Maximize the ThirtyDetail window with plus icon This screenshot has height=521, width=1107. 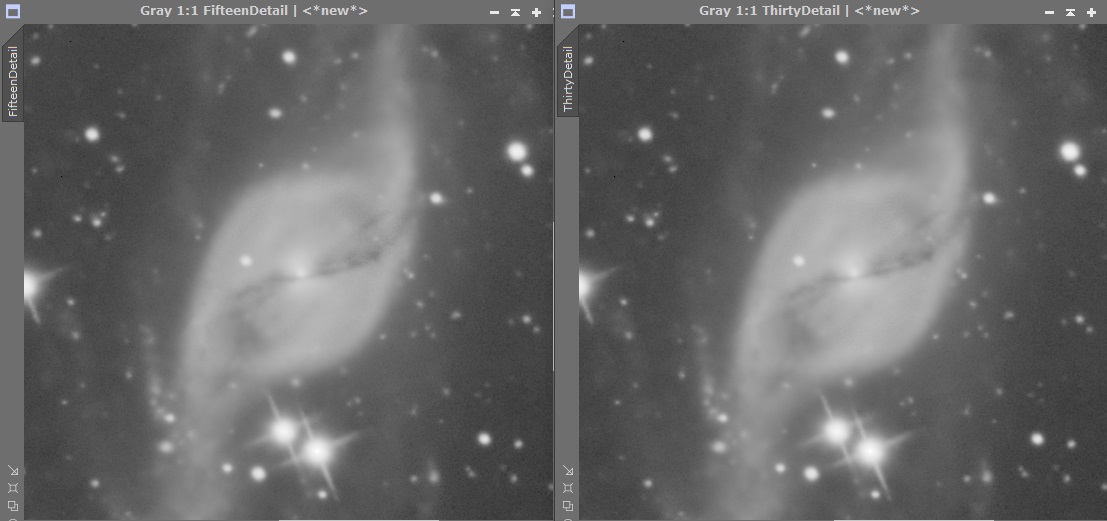(1091, 12)
